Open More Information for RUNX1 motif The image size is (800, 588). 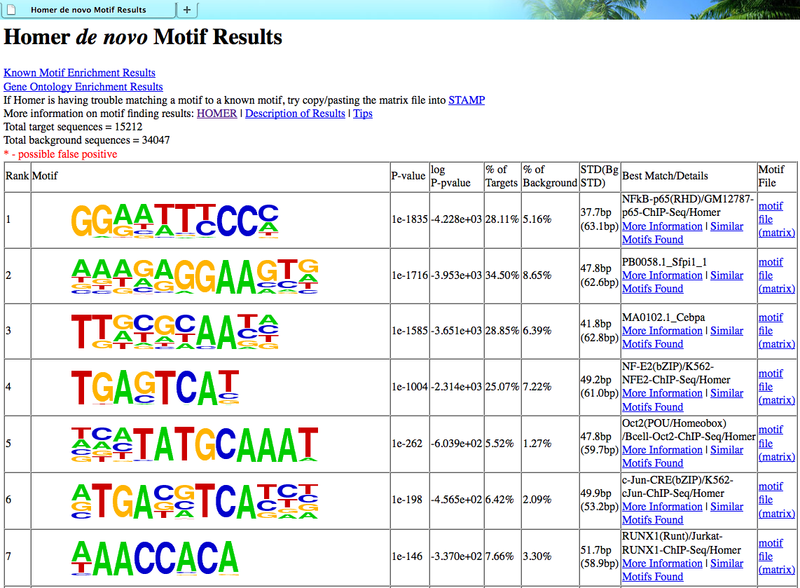(662, 563)
